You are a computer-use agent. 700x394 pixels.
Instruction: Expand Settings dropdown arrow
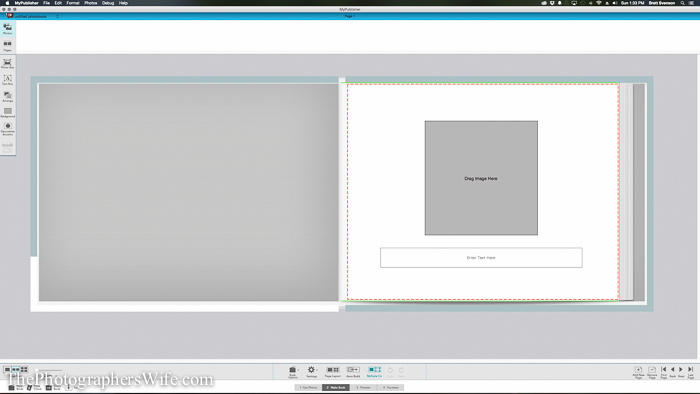pos(317,370)
